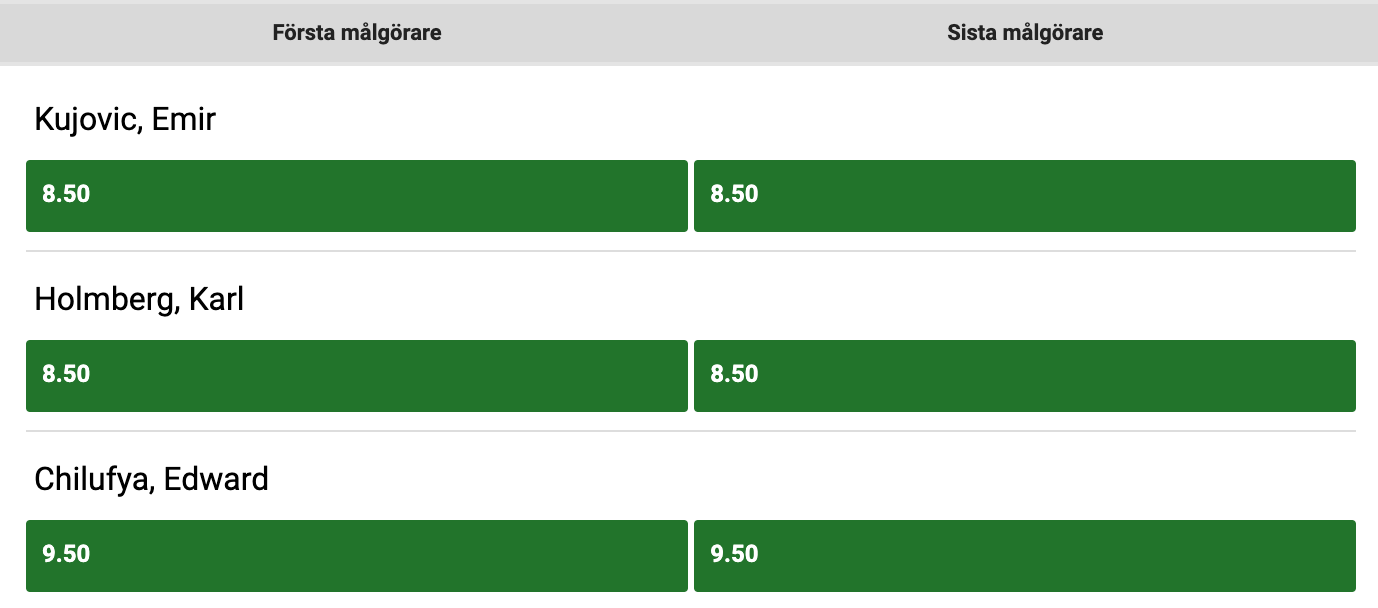Choose Chilufya first goalscorer at 9.50

tap(357, 555)
